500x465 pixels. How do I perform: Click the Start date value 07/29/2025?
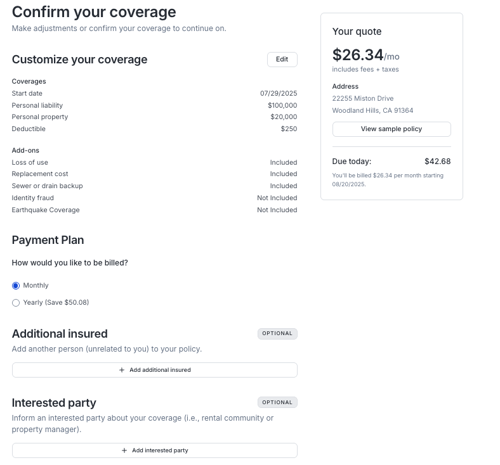(x=278, y=93)
